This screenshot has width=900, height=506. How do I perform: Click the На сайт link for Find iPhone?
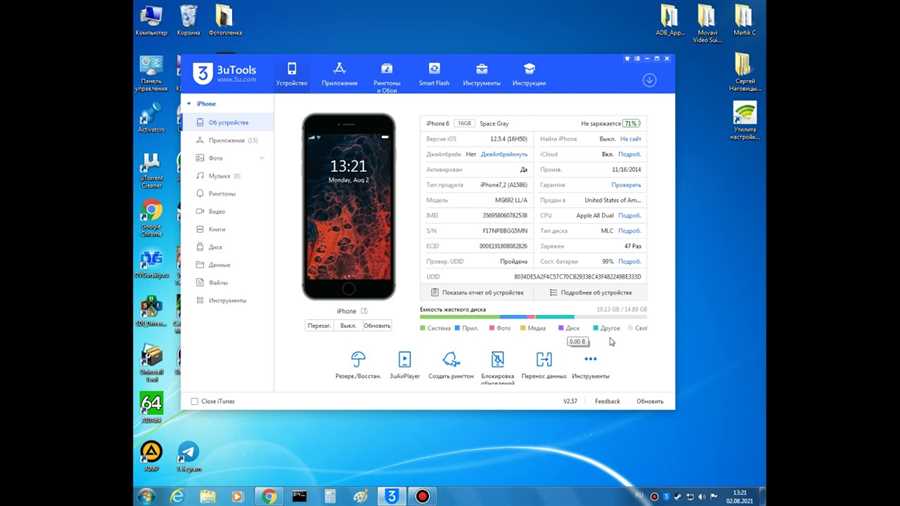coord(630,139)
